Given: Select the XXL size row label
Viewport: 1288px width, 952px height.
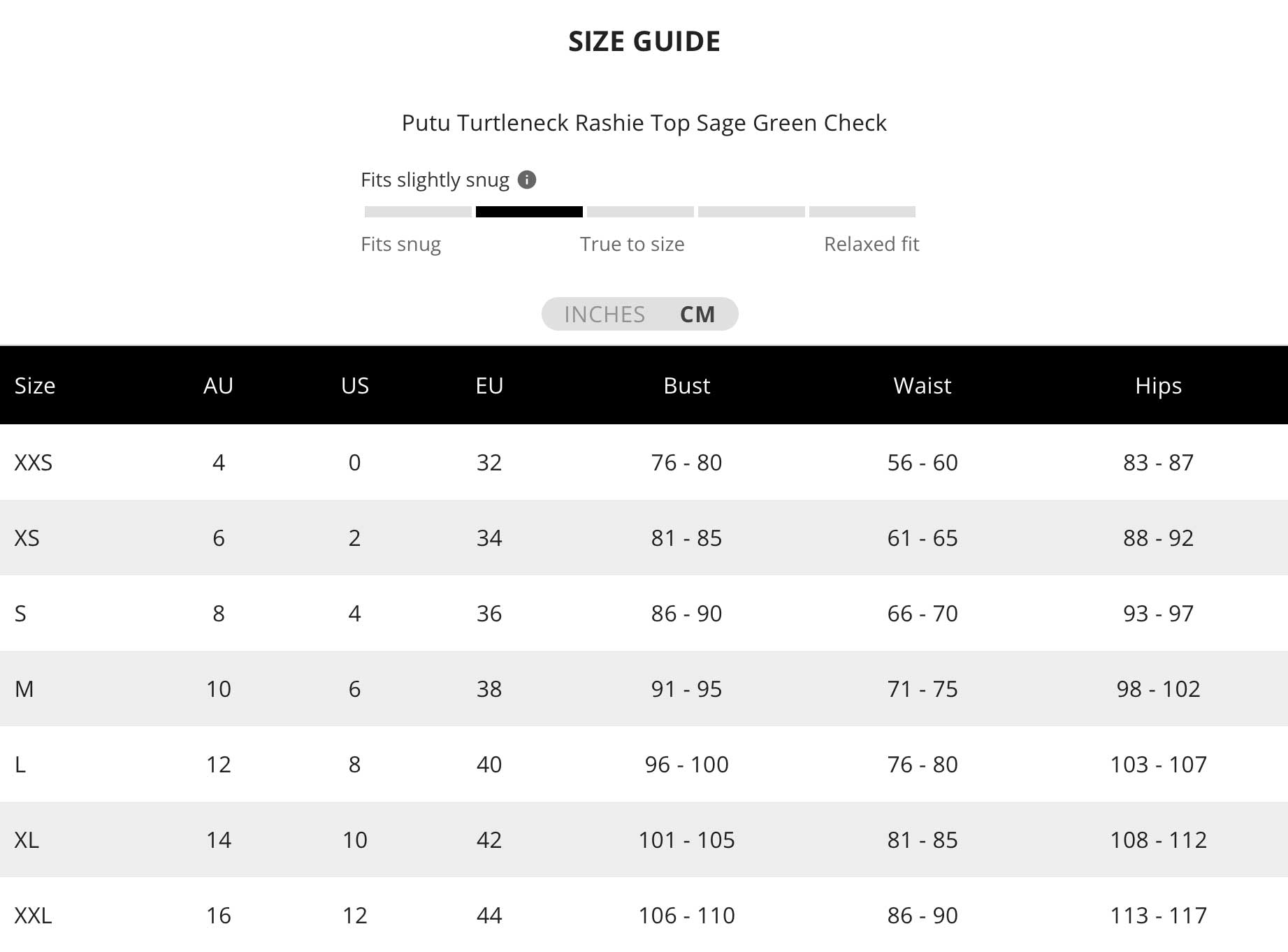Looking at the screenshot, I should pos(34,916).
